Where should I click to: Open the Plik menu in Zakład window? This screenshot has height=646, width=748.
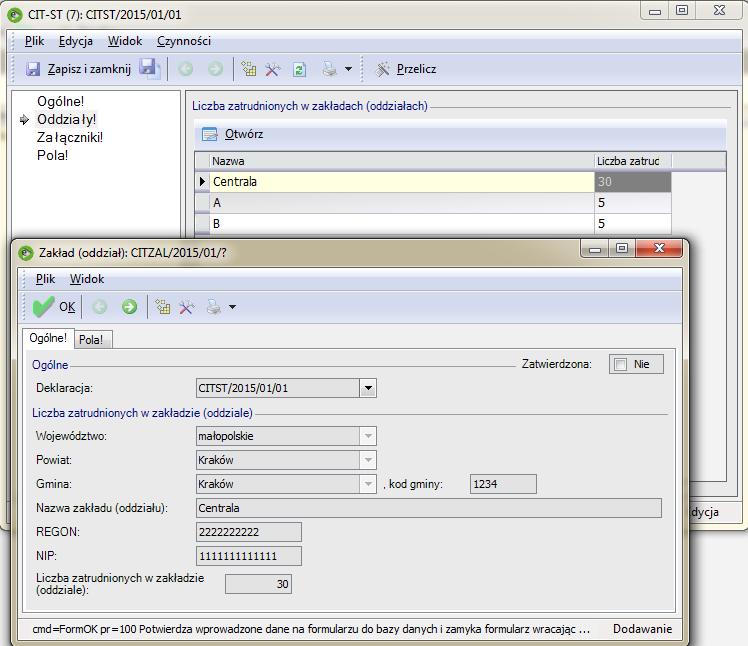pyautogui.click(x=45, y=279)
